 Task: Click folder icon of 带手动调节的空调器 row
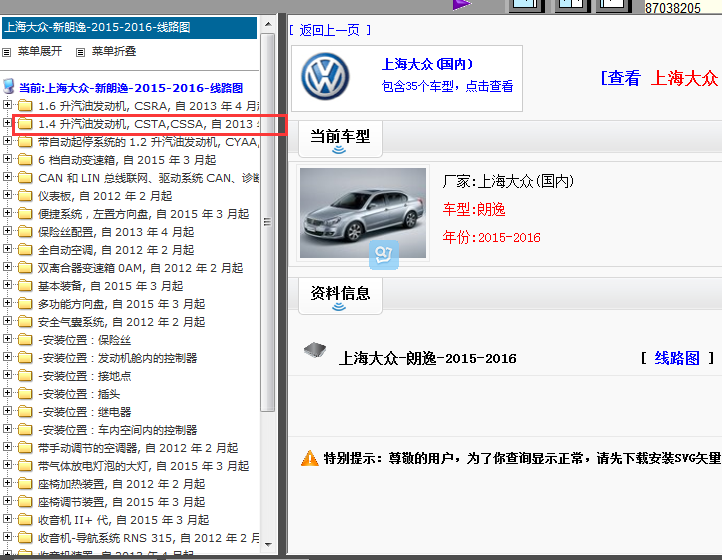tap(25, 448)
